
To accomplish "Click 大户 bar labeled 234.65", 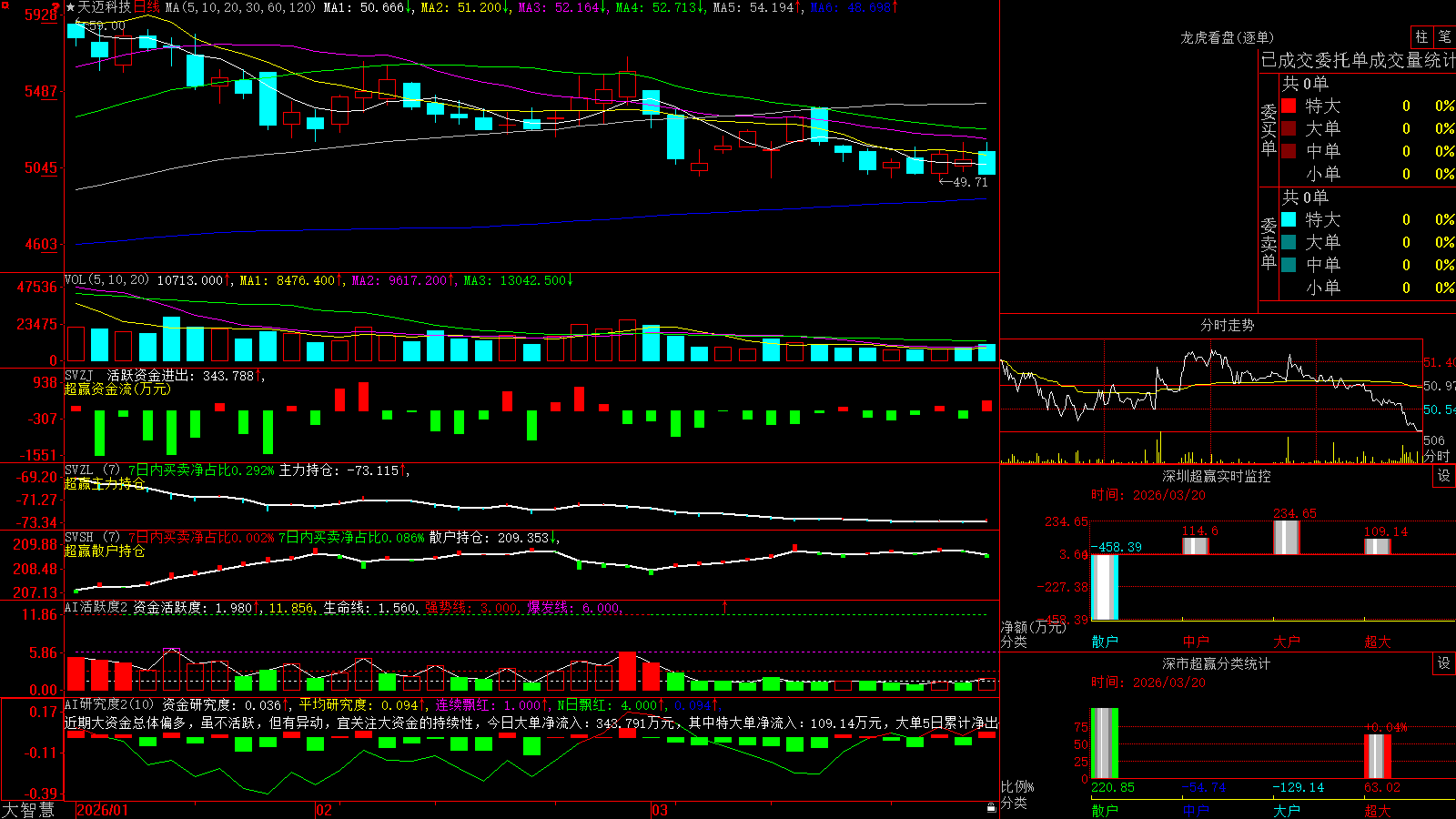I will (1287, 537).
